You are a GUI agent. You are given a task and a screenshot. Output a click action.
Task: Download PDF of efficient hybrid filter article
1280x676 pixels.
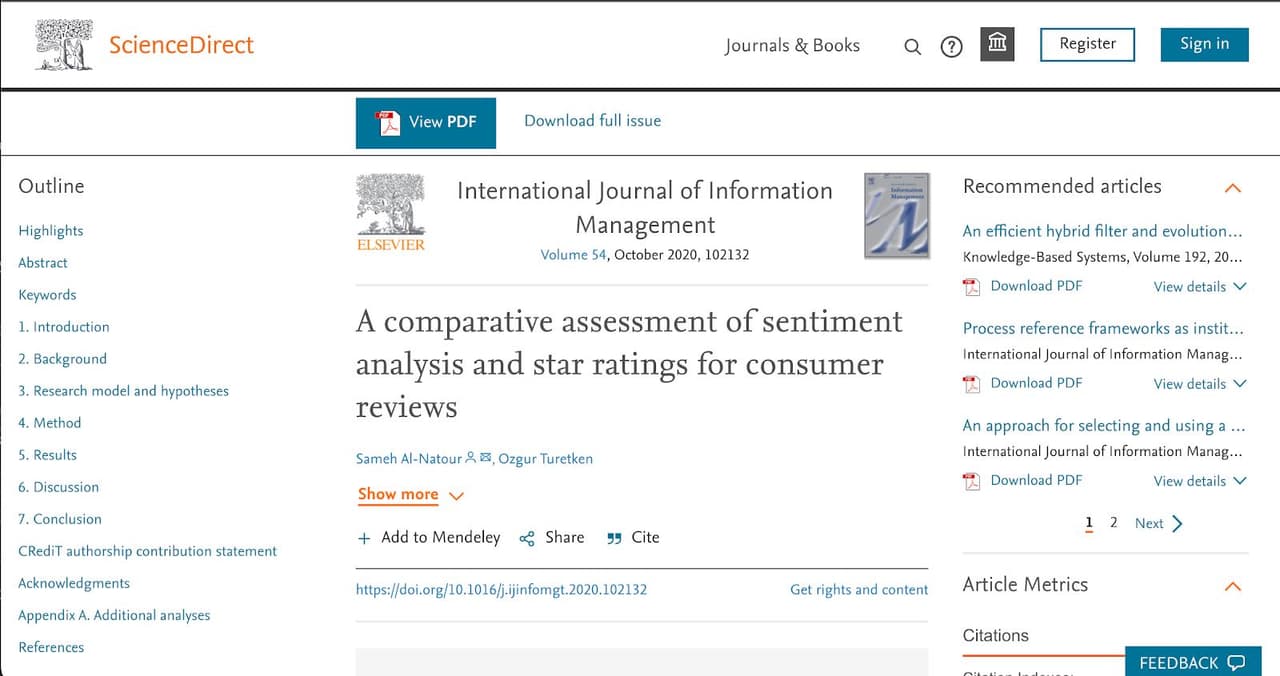pyautogui.click(x=1023, y=287)
